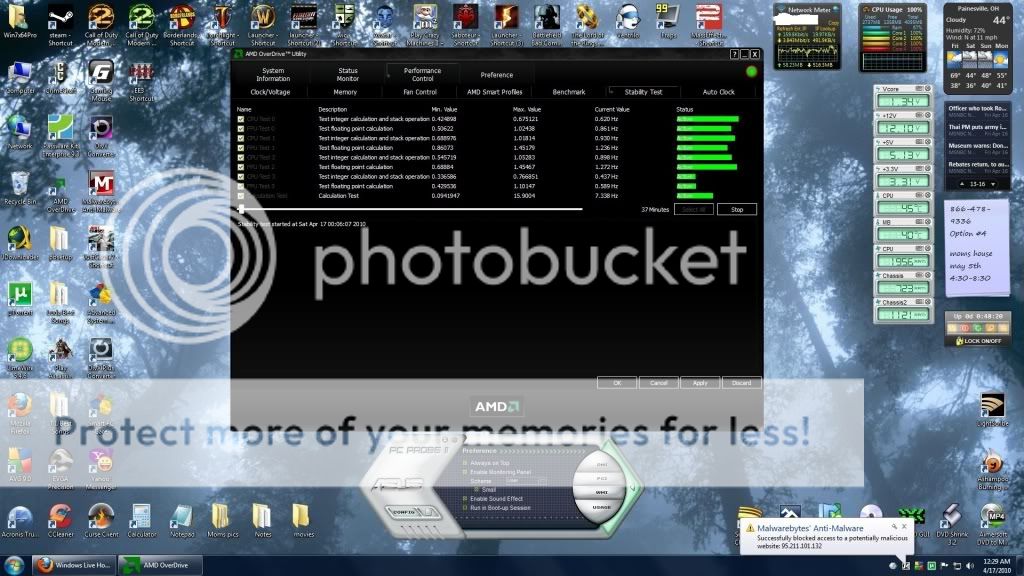Image resolution: width=1024 pixels, height=576 pixels.
Task: Uncheck the CPU Test 0 checkbox
Action: pos(241,120)
